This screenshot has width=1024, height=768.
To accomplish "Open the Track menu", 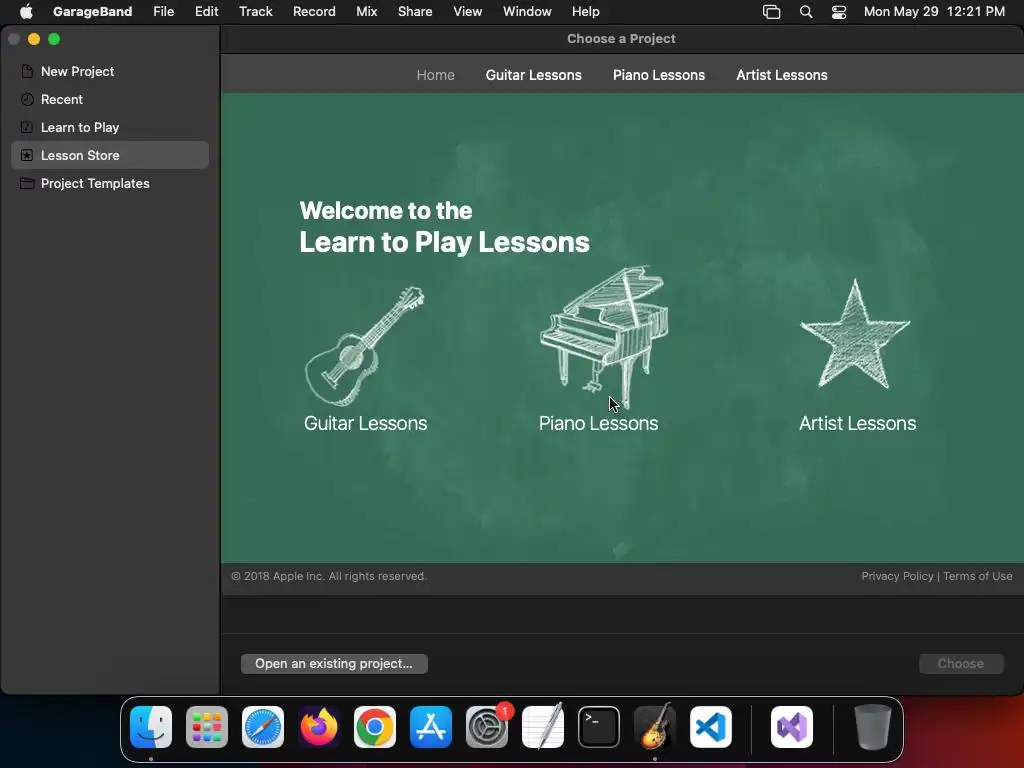I will point(255,12).
